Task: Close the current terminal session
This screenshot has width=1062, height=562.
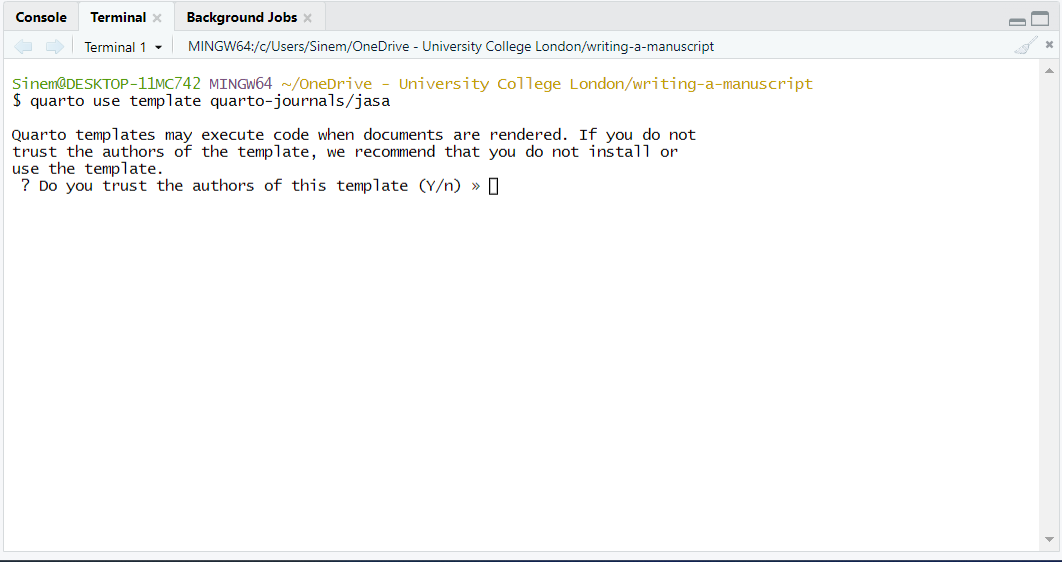Action: [1049, 45]
